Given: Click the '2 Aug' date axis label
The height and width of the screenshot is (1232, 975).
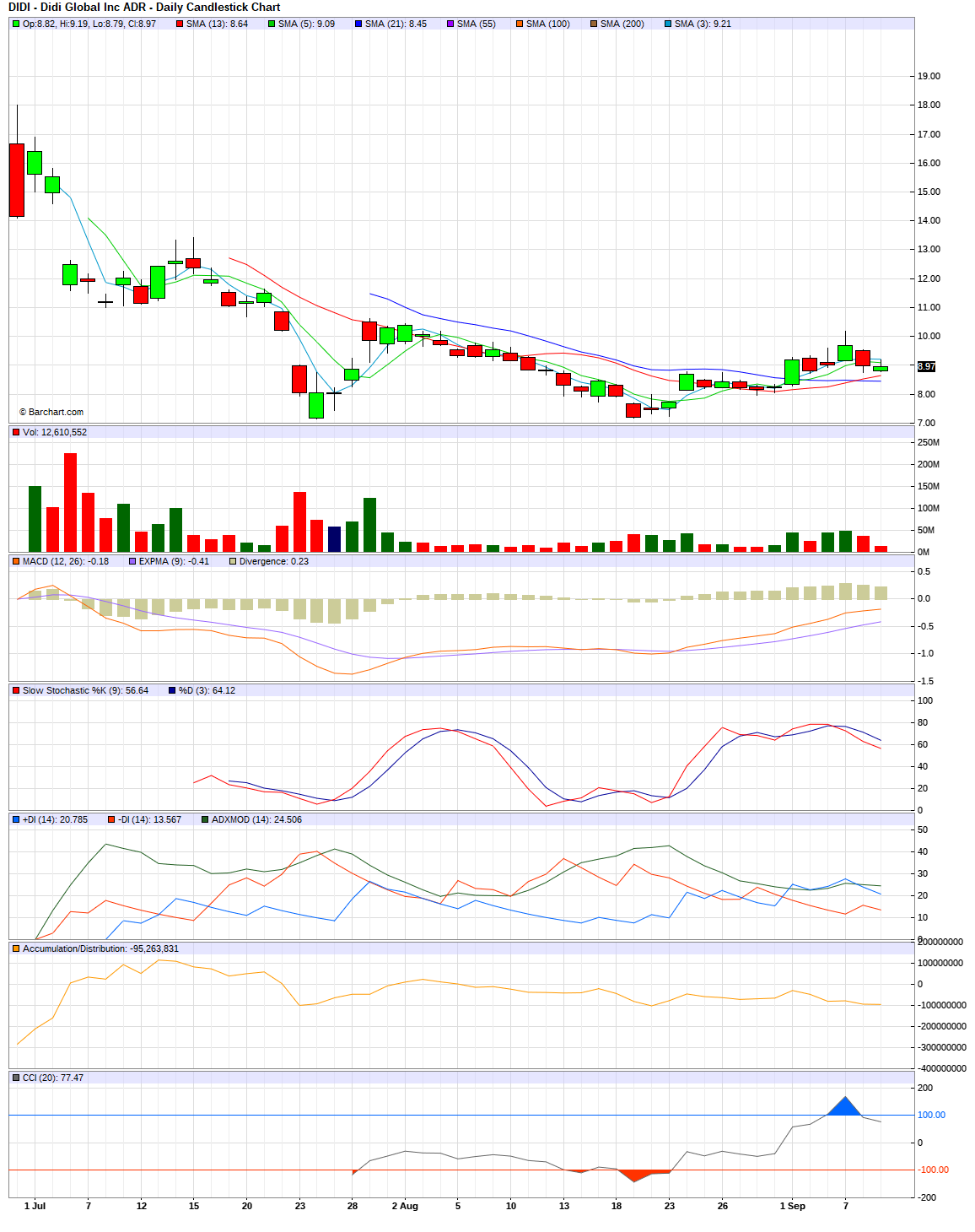Looking at the screenshot, I should (405, 1206).
